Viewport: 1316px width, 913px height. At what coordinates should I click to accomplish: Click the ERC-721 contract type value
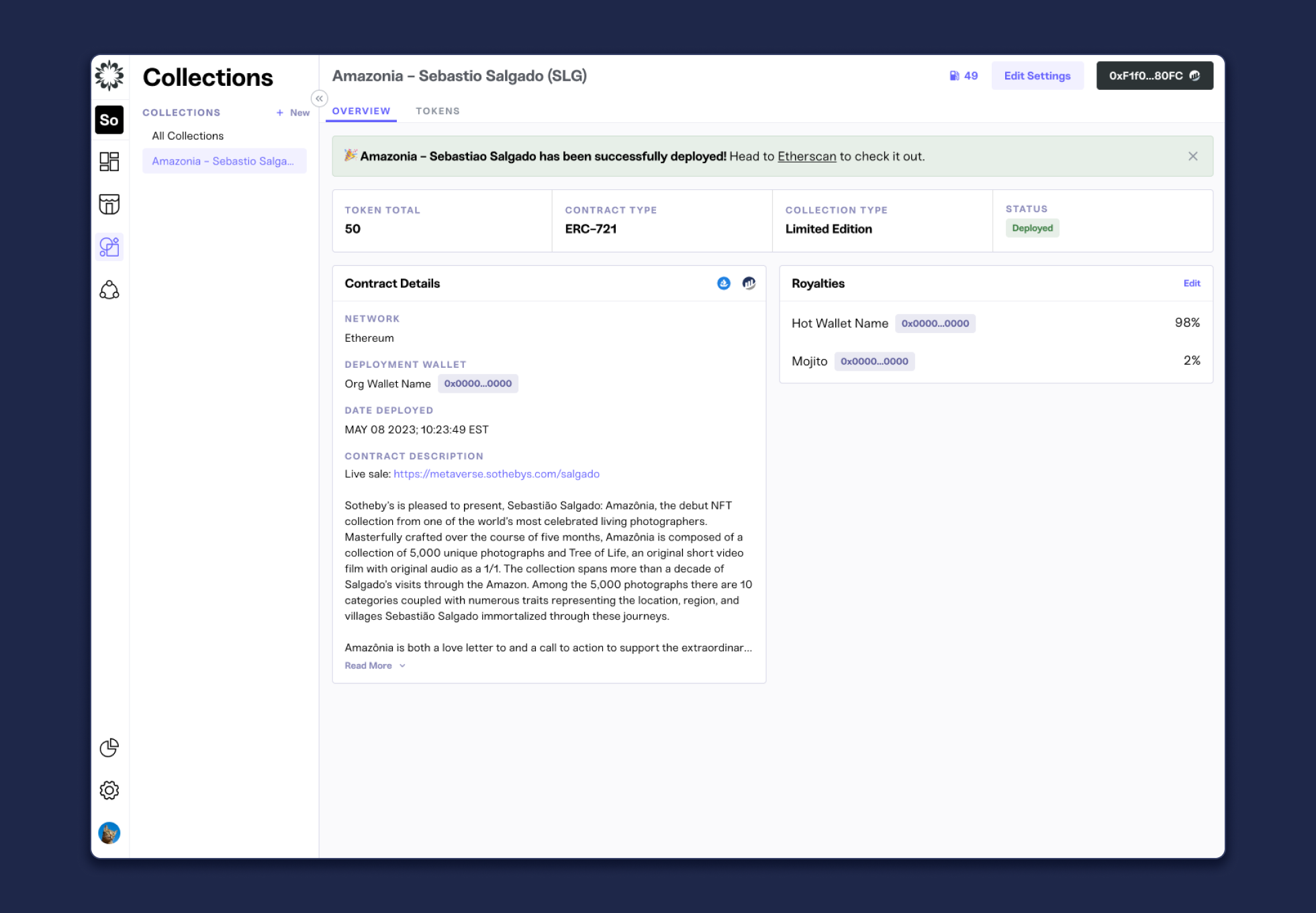(591, 229)
